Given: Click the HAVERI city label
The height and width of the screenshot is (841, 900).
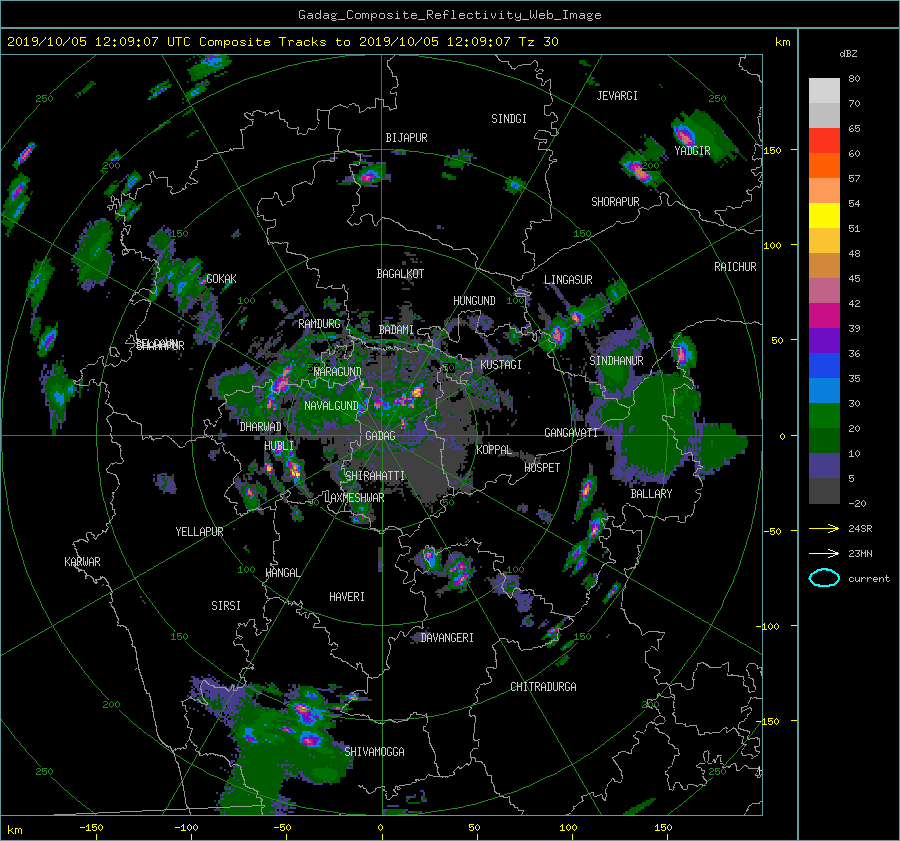Looking at the screenshot, I should (x=347, y=597).
